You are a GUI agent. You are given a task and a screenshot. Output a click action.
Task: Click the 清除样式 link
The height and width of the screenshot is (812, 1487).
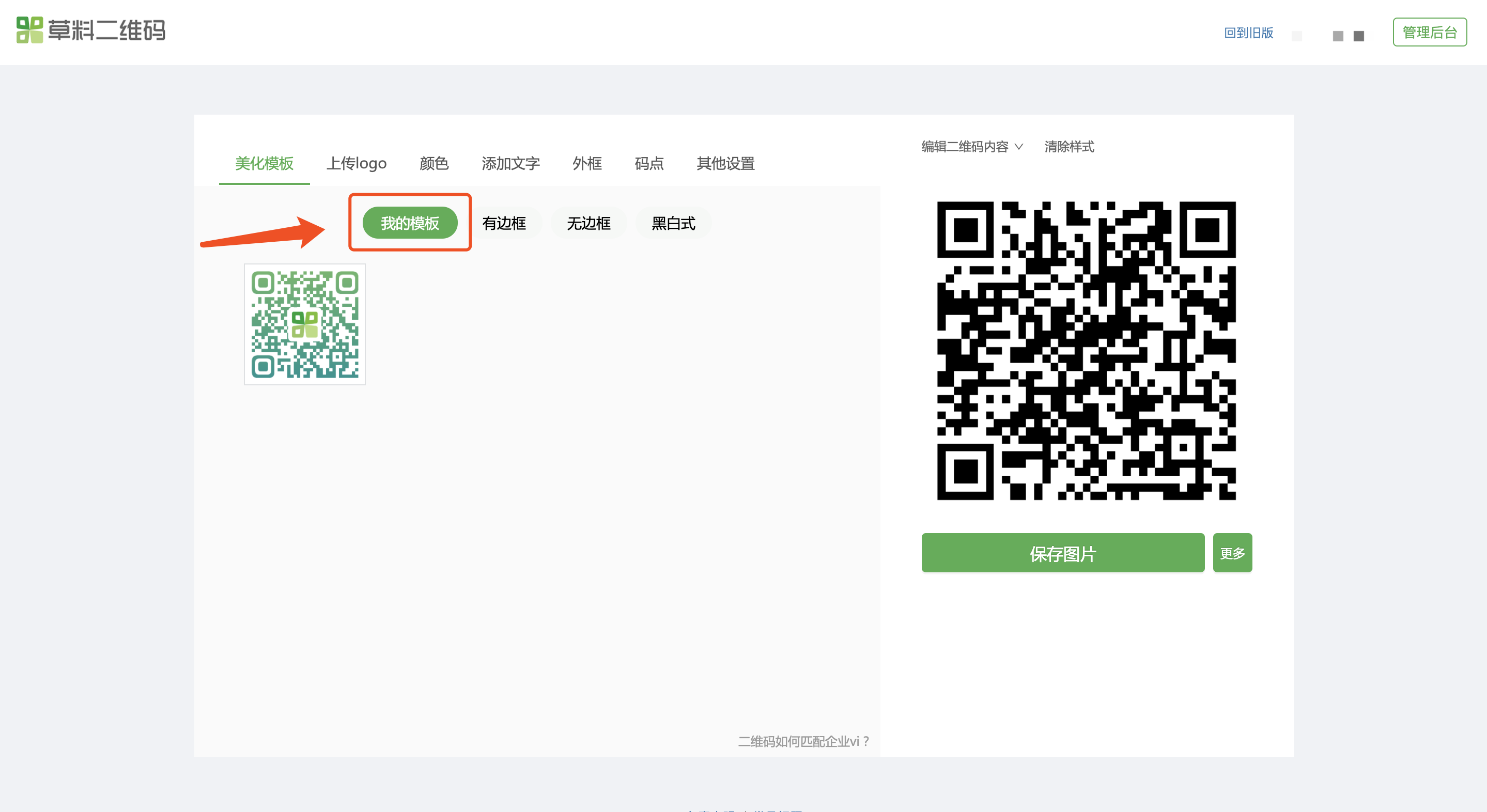1068,147
